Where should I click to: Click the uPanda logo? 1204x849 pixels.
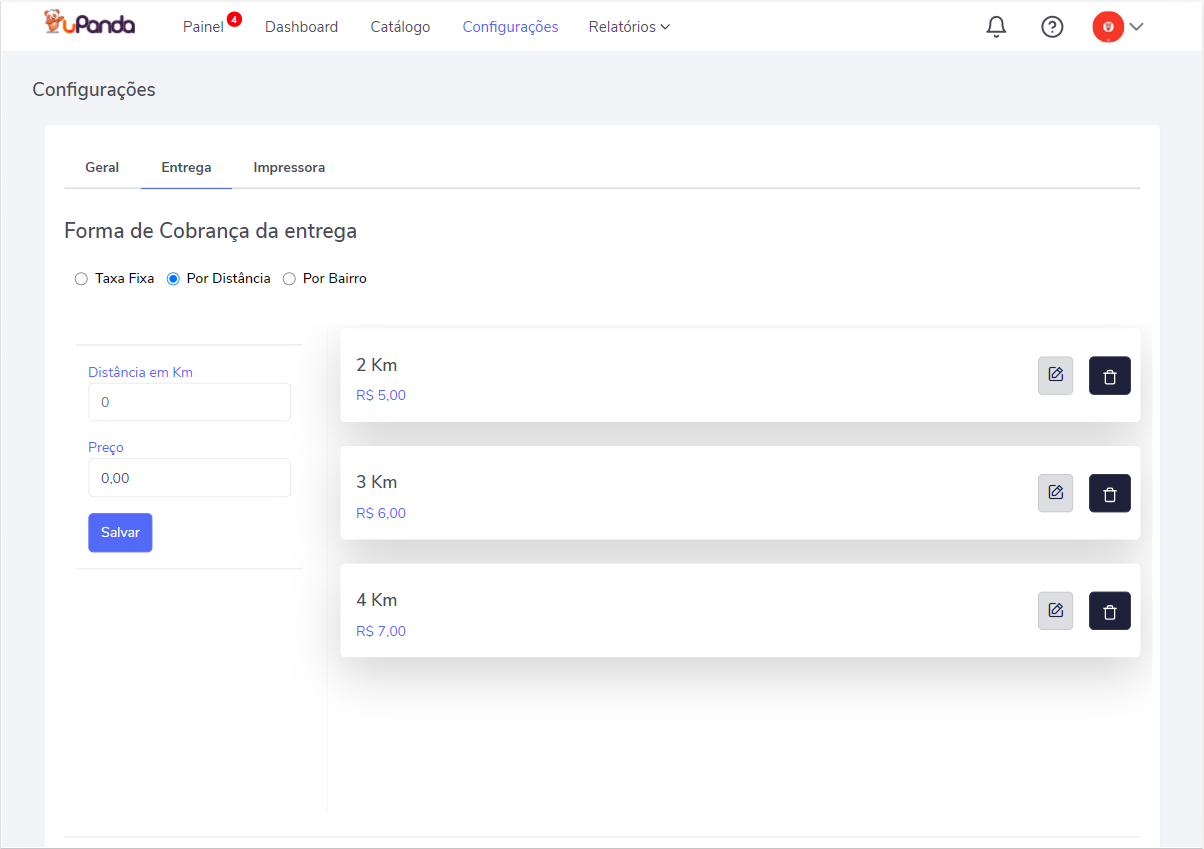(90, 25)
